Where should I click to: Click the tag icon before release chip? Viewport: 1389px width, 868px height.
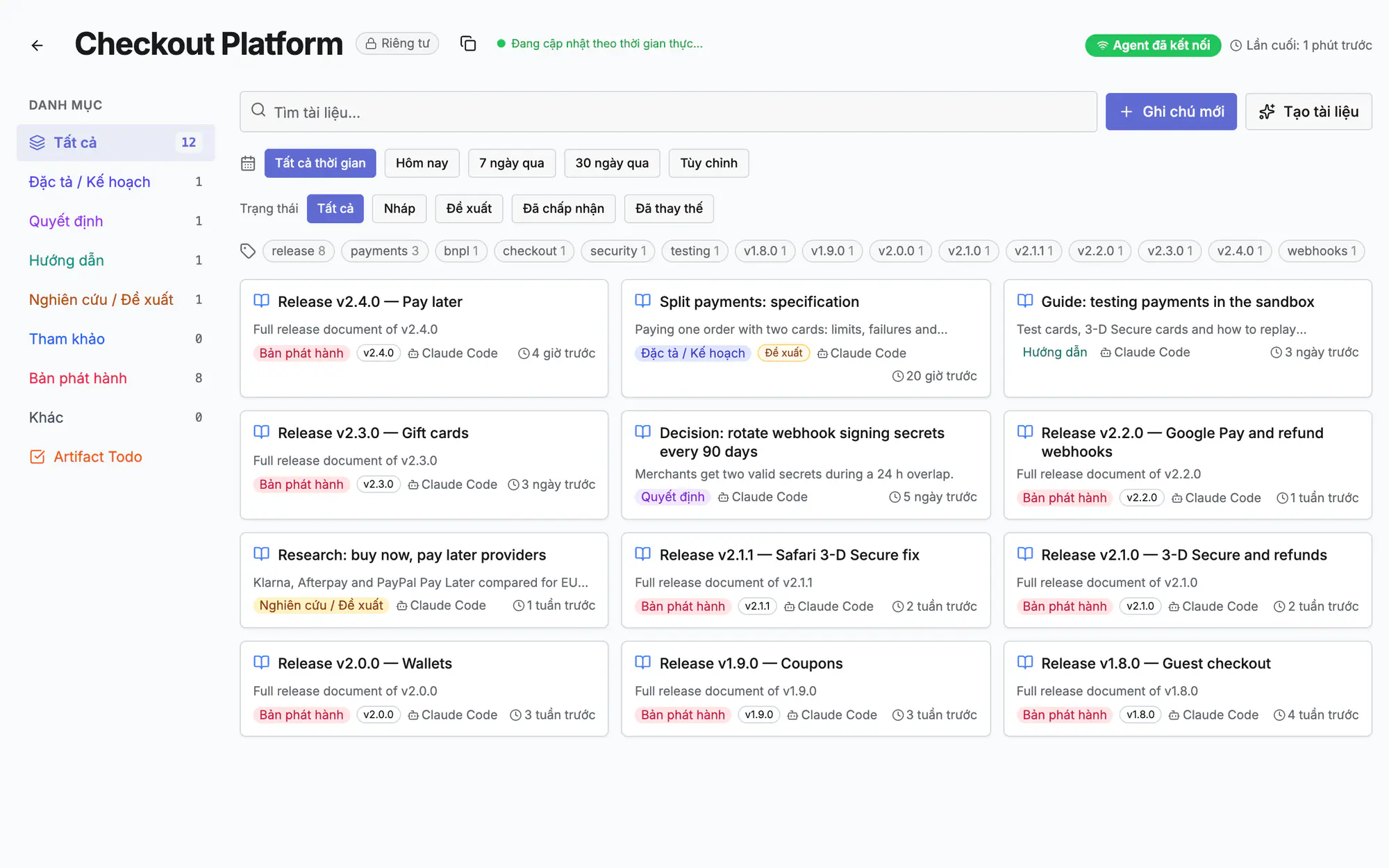(248, 251)
